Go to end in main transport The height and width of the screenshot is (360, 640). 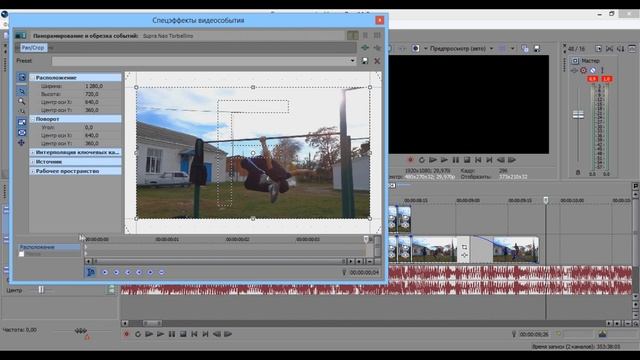[205, 334]
